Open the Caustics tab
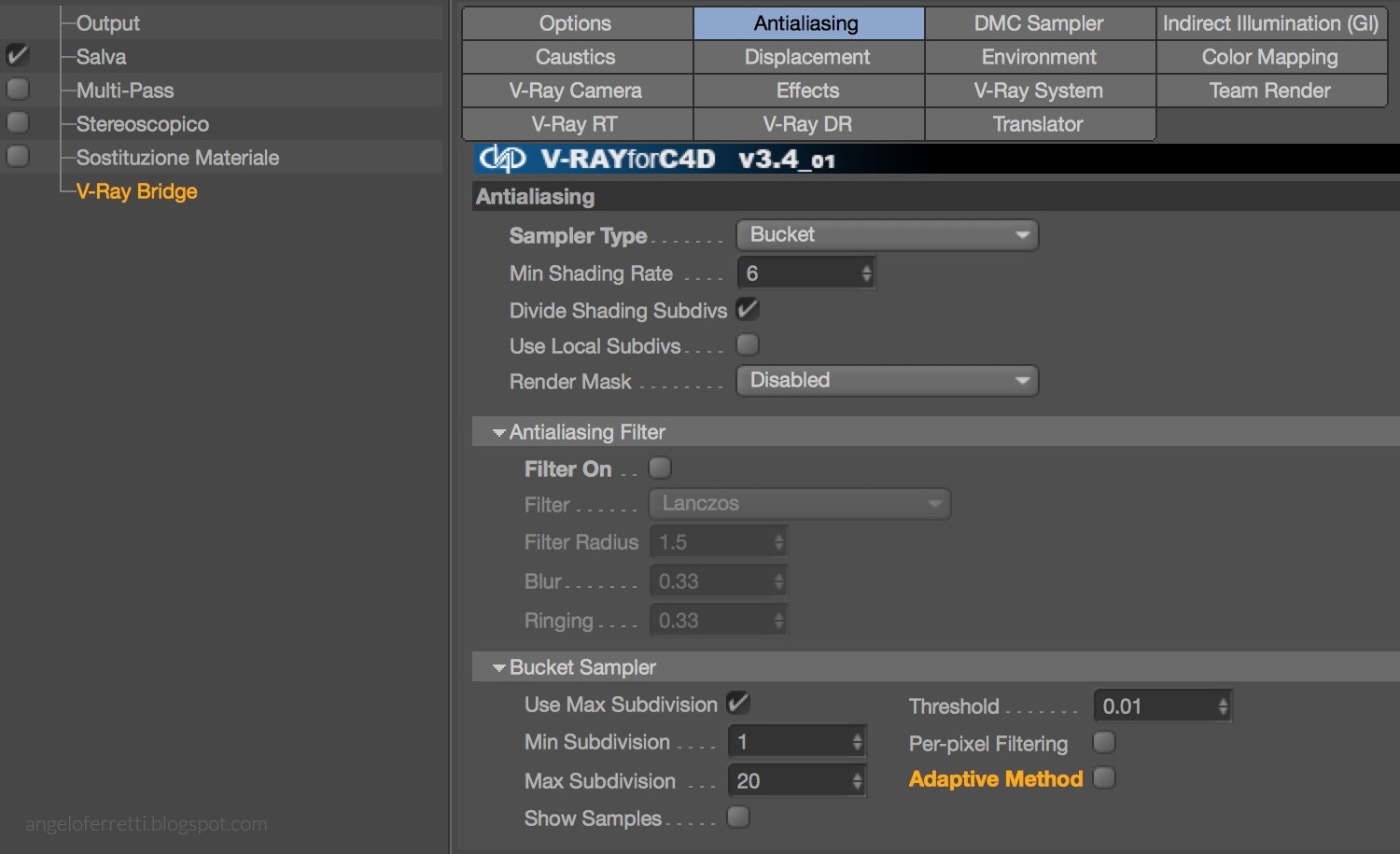 point(577,57)
